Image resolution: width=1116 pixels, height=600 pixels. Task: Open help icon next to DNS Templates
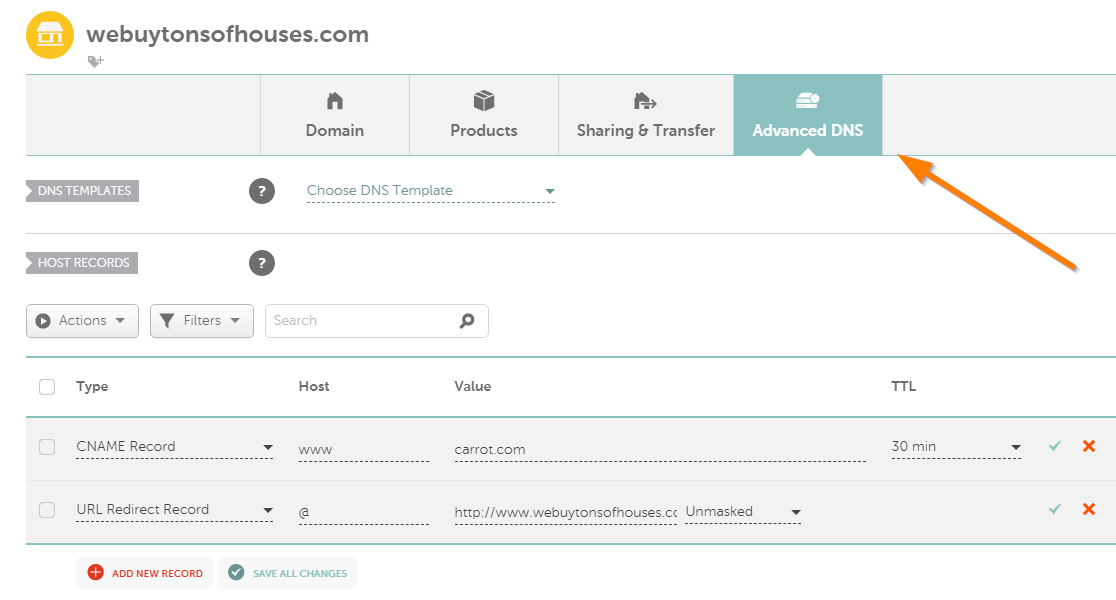pyautogui.click(x=262, y=191)
